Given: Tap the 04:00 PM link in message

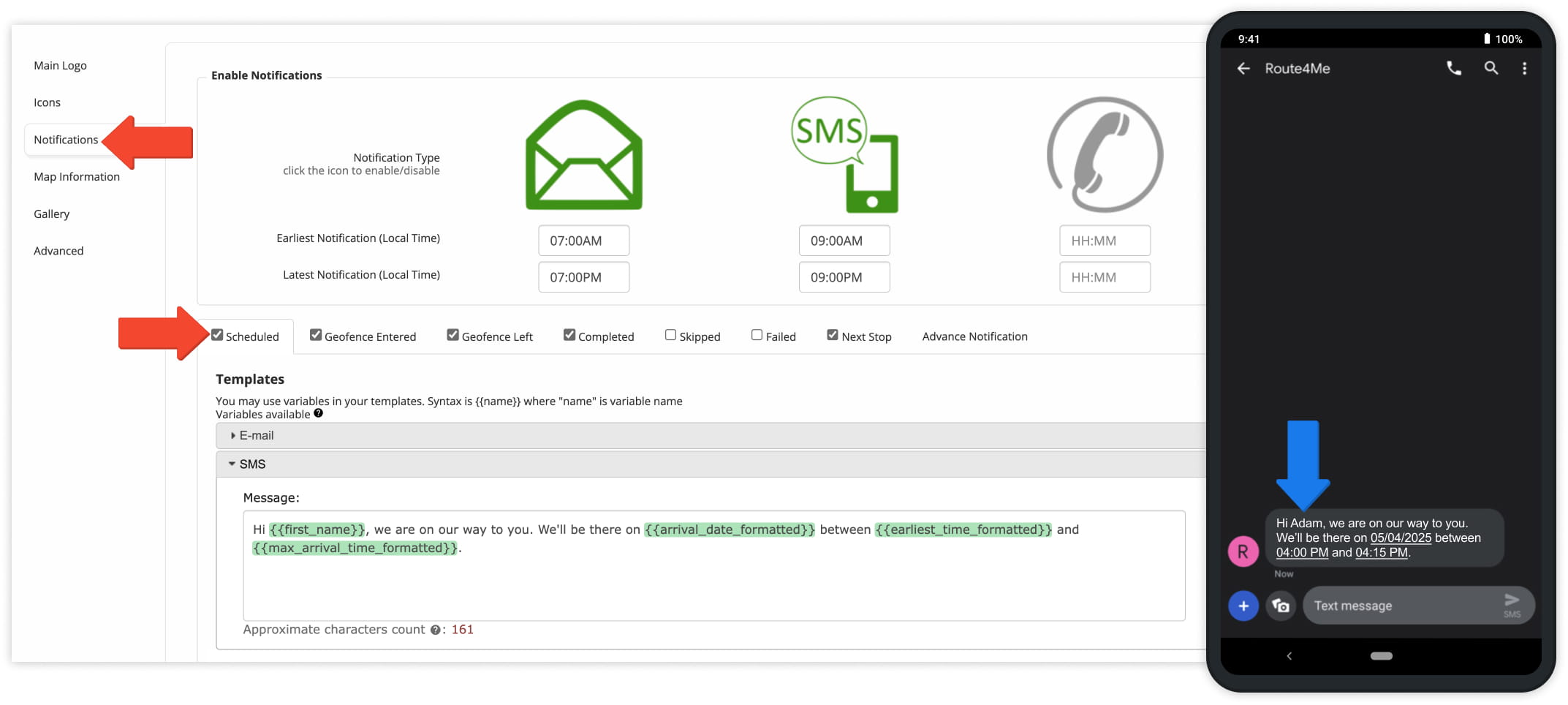Looking at the screenshot, I should pyautogui.click(x=1302, y=552).
